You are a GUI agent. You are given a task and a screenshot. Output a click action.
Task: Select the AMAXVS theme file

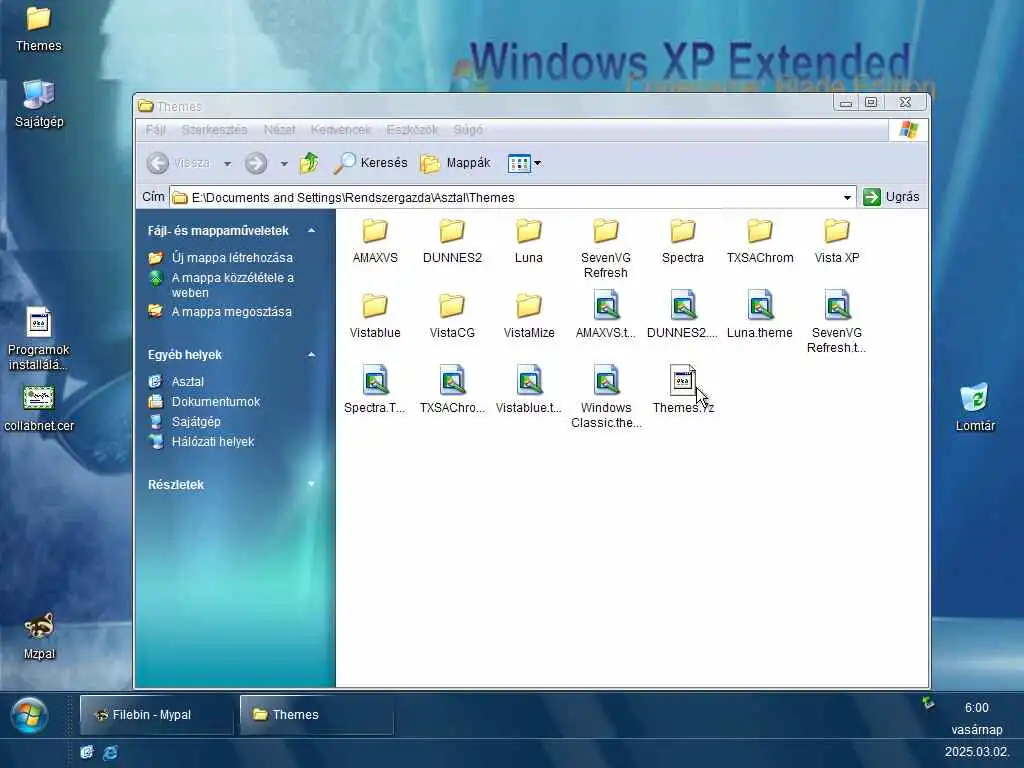tap(605, 315)
